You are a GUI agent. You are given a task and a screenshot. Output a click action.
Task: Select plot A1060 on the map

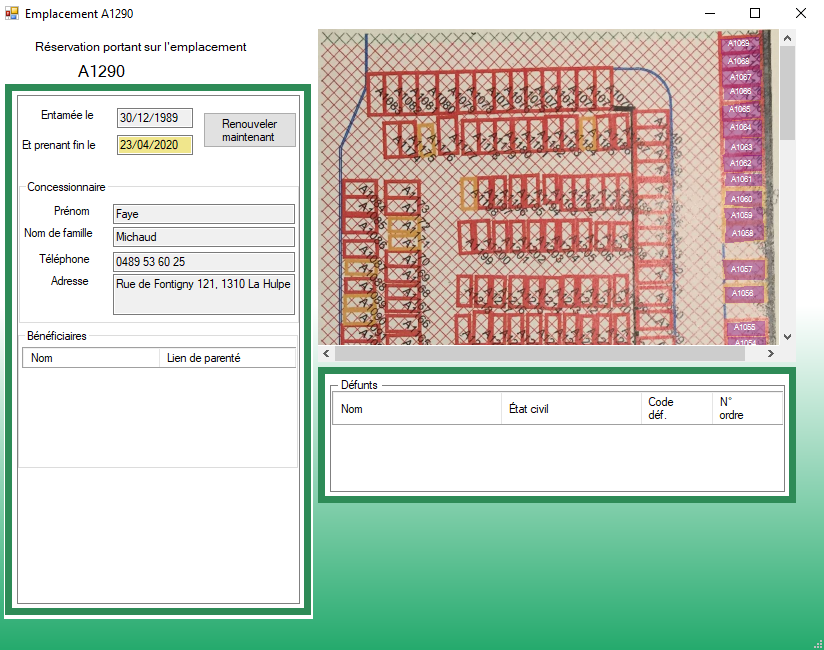pos(742,199)
